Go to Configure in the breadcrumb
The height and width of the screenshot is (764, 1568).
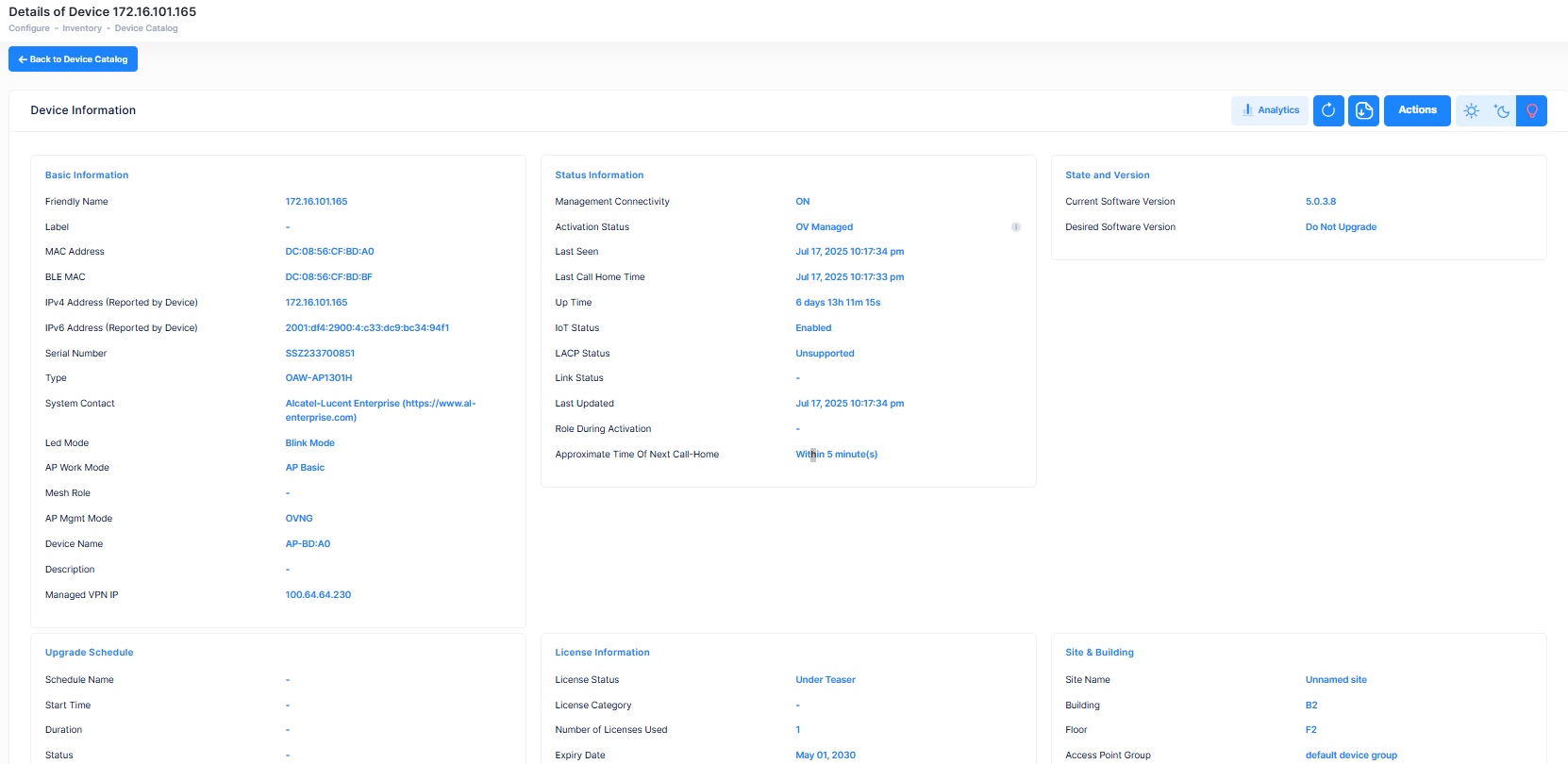tap(29, 28)
